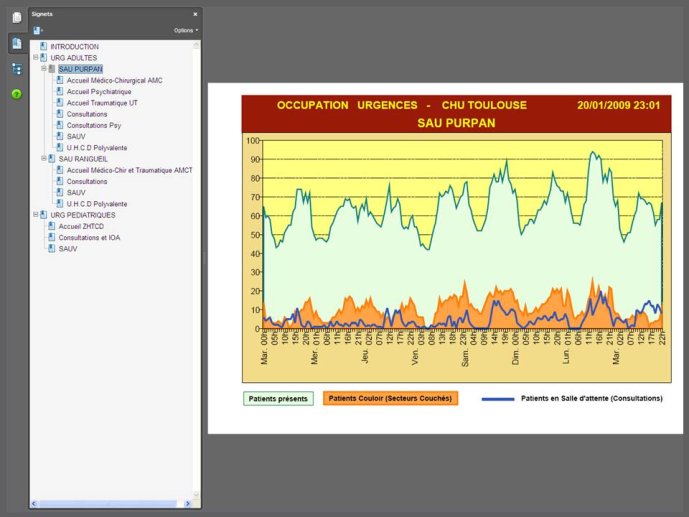Click right arrow of horizontal scrollbar
The height and width of the screenshot is (517, 689).
click(188, 503)
